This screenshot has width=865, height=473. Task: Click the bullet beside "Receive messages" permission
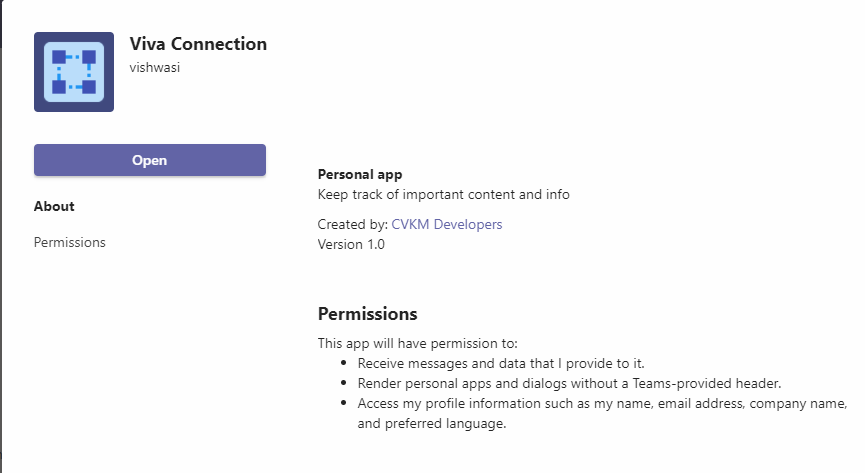(x=345, y=363)
